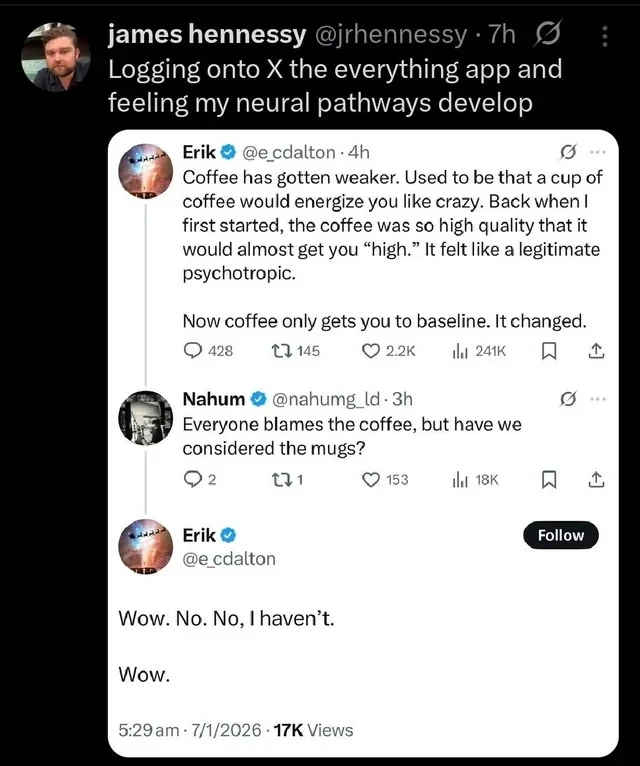This screenshot has height=766, width=640.
Task: Open the three-dot menu on James Hennessy's post
Action: point(602,36)
